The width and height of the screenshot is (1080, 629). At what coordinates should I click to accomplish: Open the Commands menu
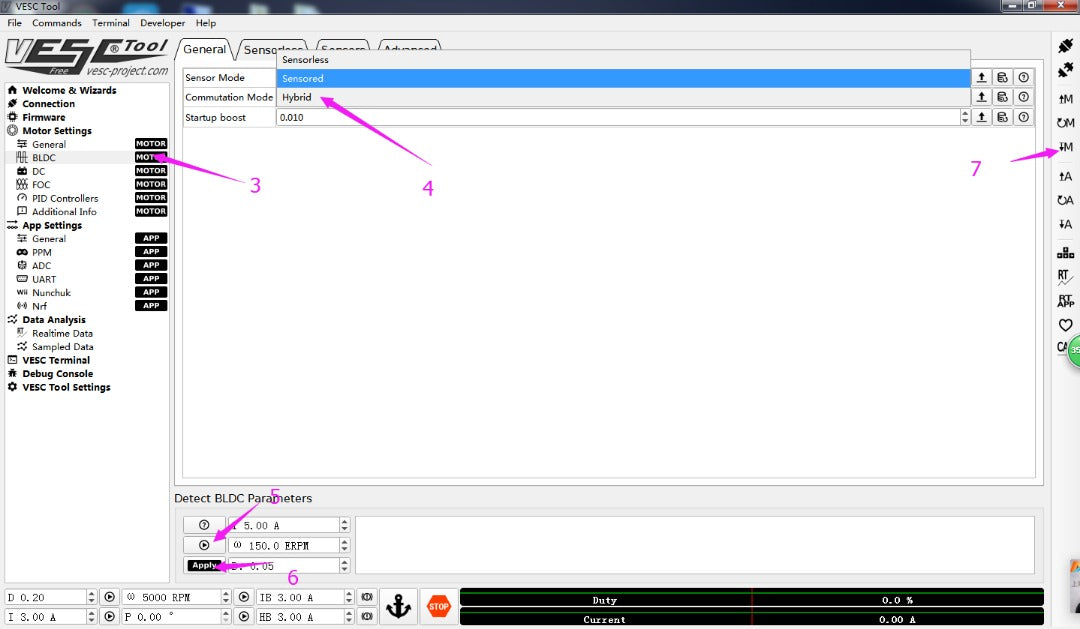click(x=56, y=23)
